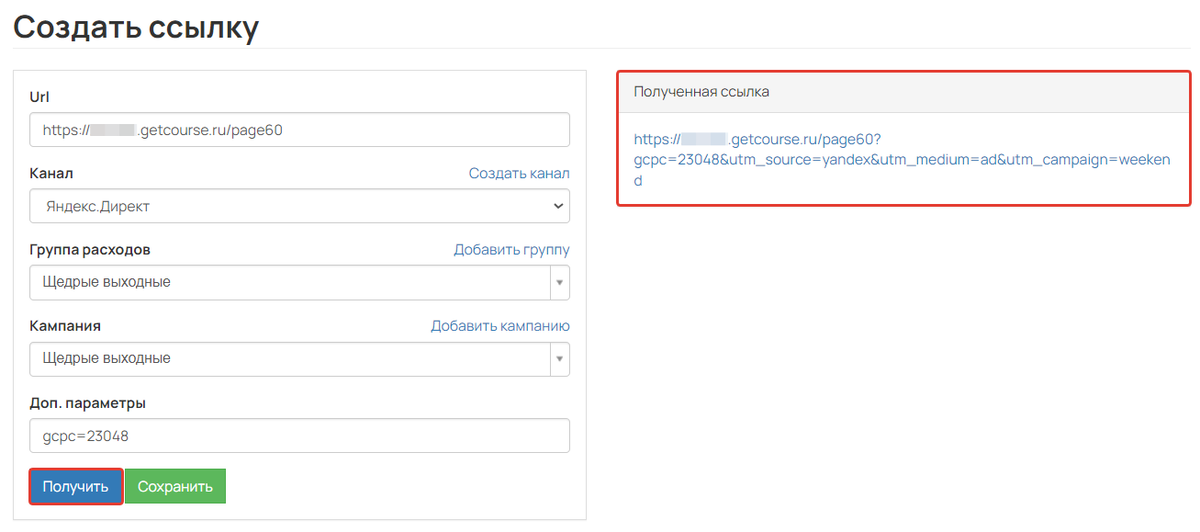Click the Url input field
This screenshot has height=532, width=1200.
pos(299,130)
